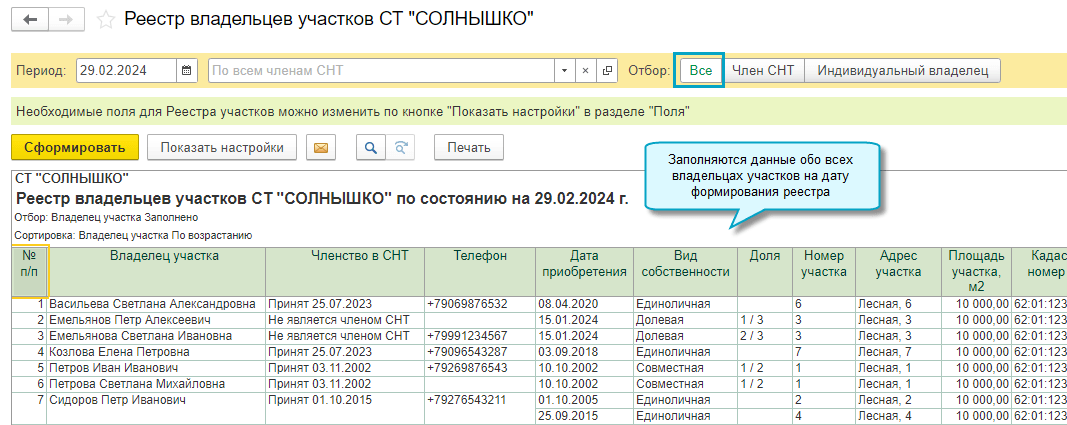
Task: Open search with the magnifier icon
Action: [372, 148]
